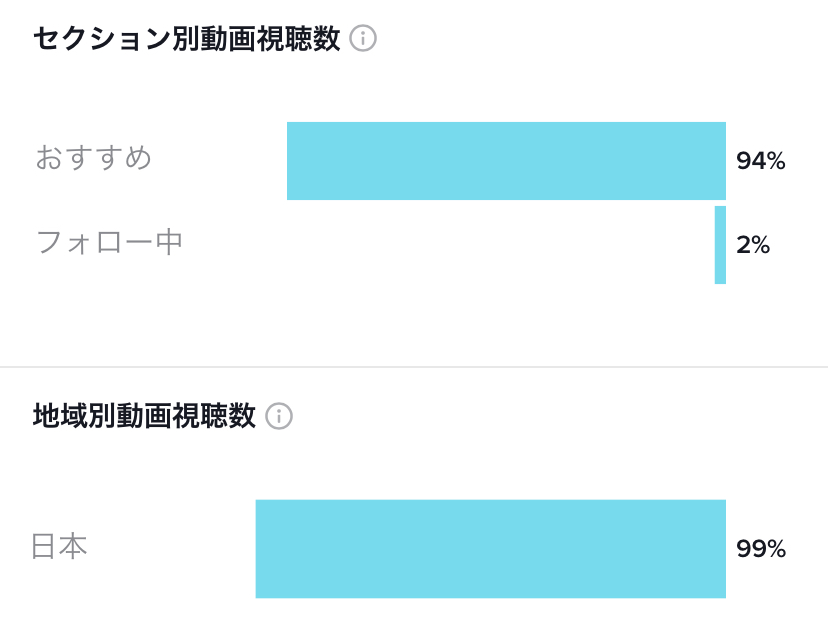The height and width of the screenshot is (632, 828).
Task: Show tooltip explaining region video views
Action: coord(279,416)
